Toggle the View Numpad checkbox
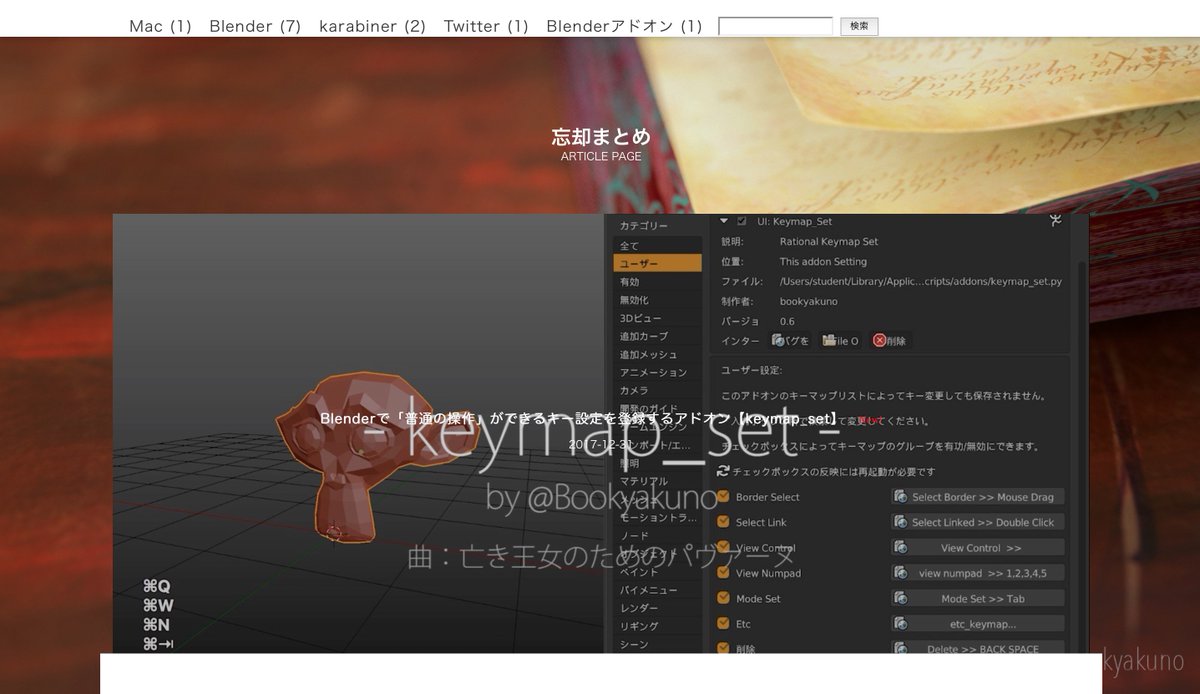The width and height of the screenshot is (1200, 694). click(723, 573)
